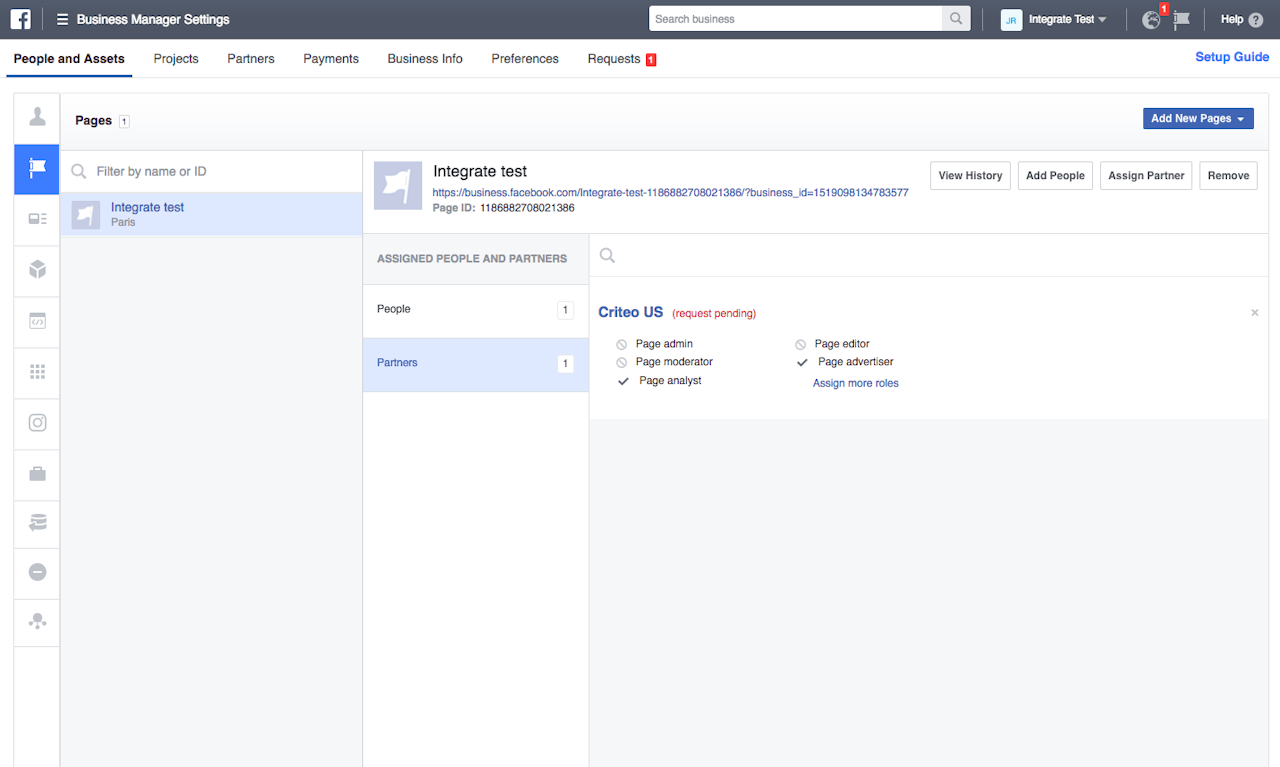Click the Assign Partner button
Screen dimensions: 1280x767
[1146, 175]
